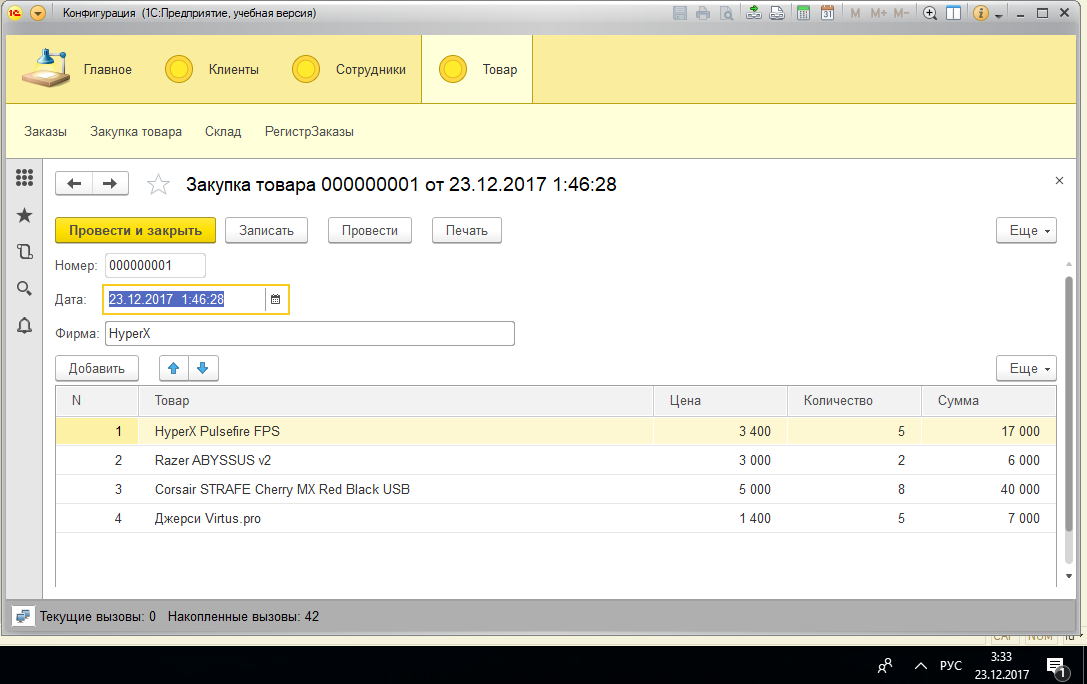The width and height of the screenshot is (1087, 684).
Task: Close the document form with small x
Action: pos(1059,181)
